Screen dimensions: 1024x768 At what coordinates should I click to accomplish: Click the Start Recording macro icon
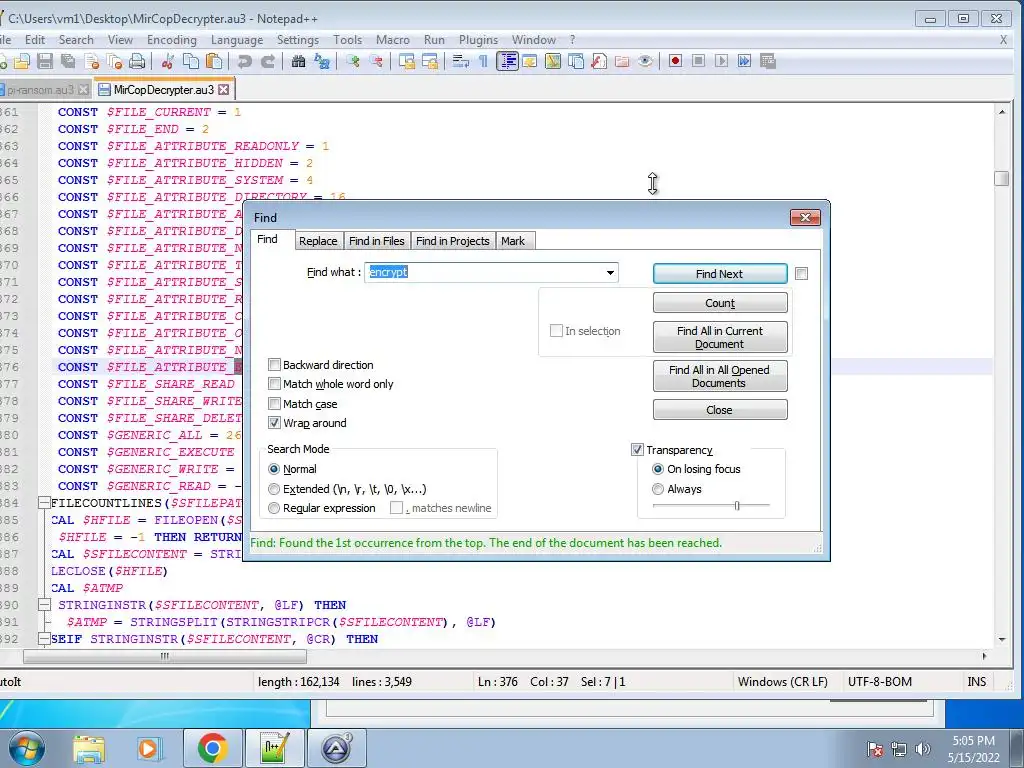(675, 61)
